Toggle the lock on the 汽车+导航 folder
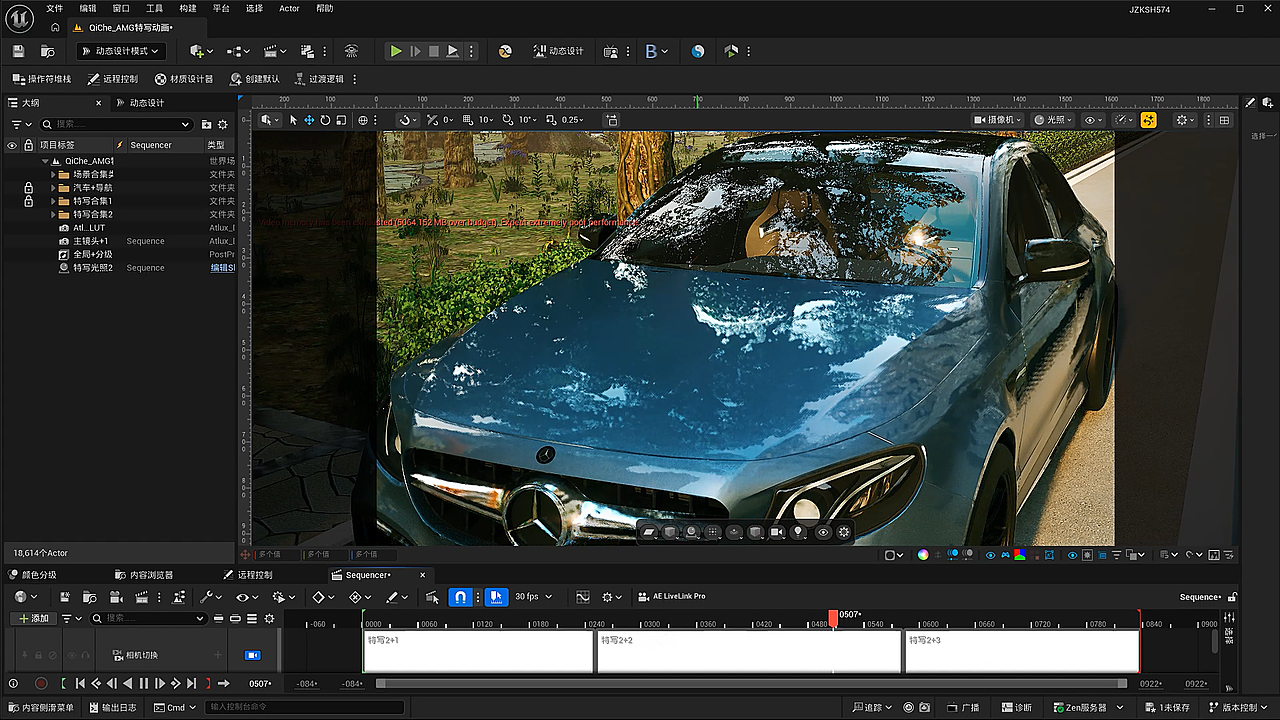The image size is (1280, 720). [x=29, y=188]
